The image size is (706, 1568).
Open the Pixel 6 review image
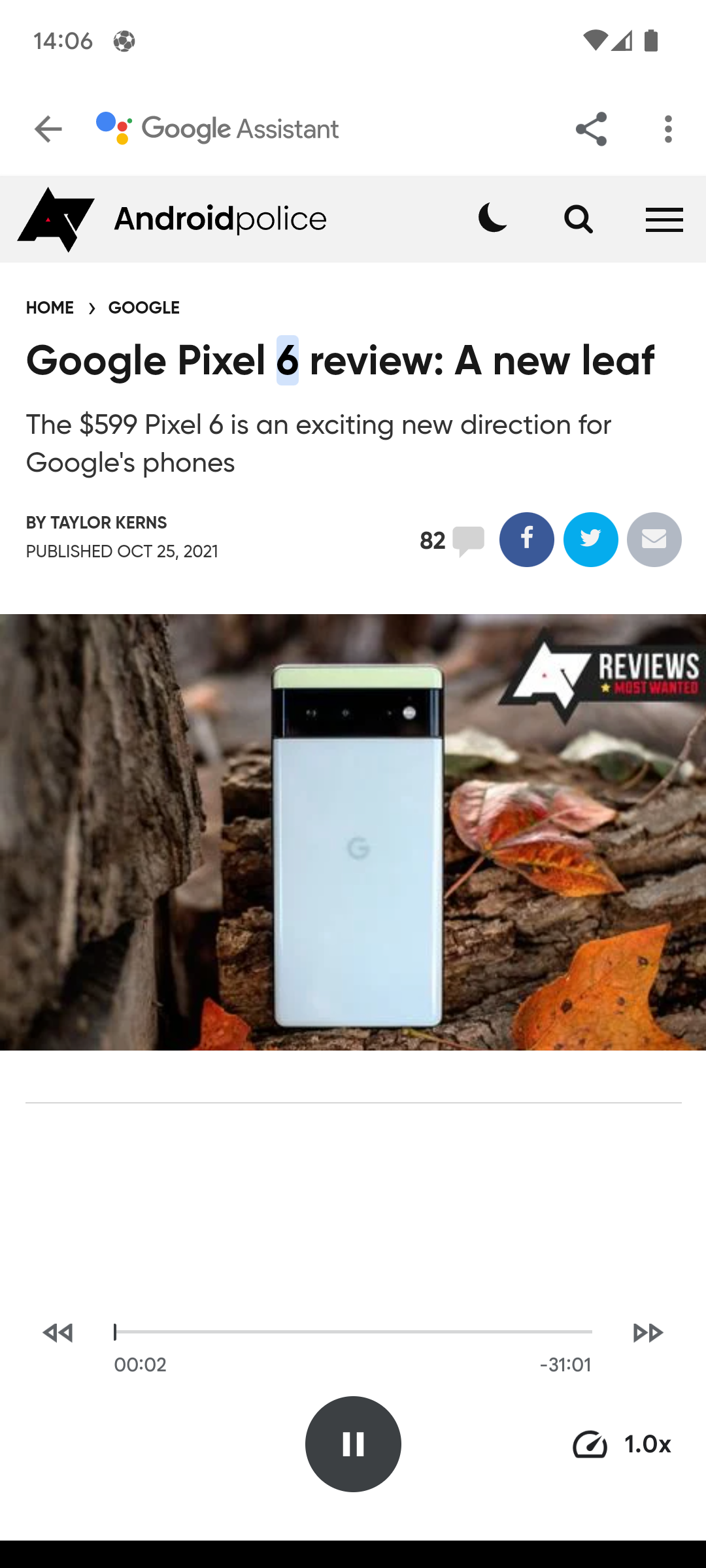(x=353, y=832)
